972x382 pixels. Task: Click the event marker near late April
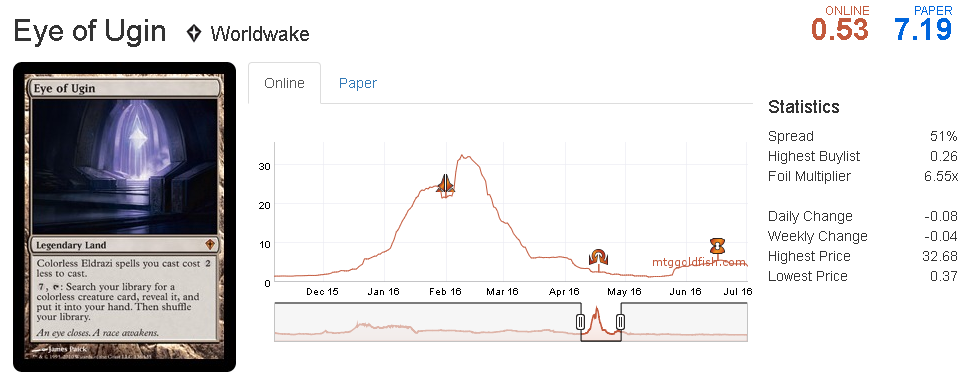598,257
